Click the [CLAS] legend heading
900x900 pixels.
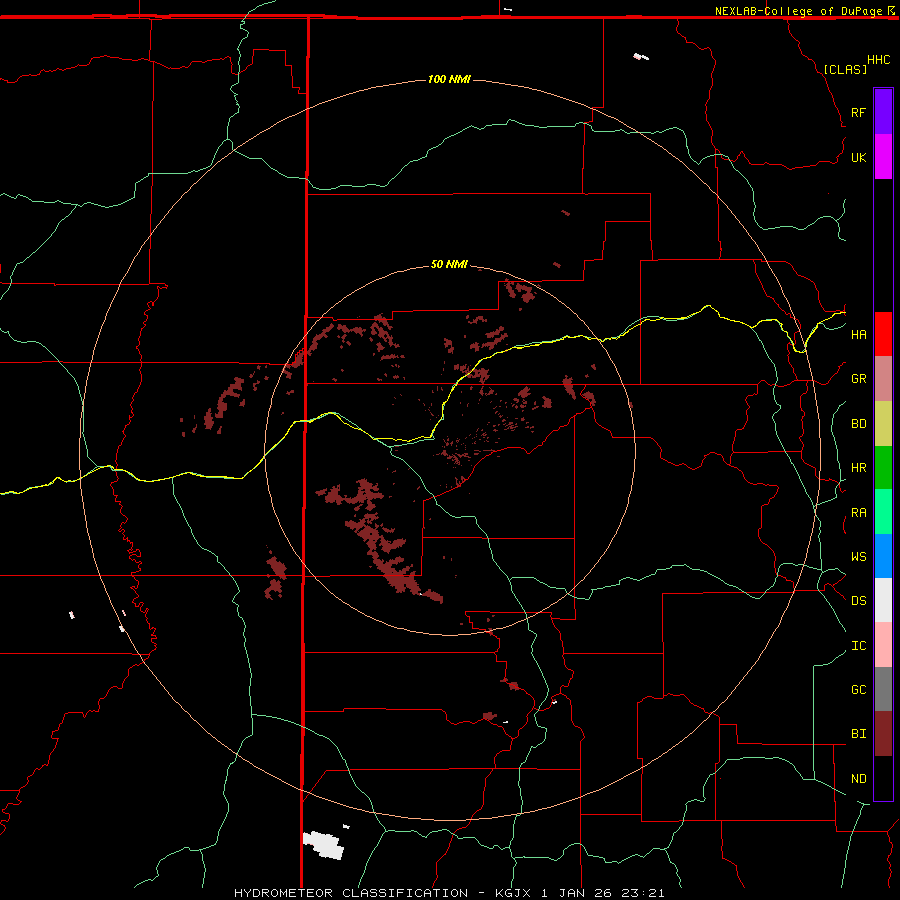click(x=845, y=69)
